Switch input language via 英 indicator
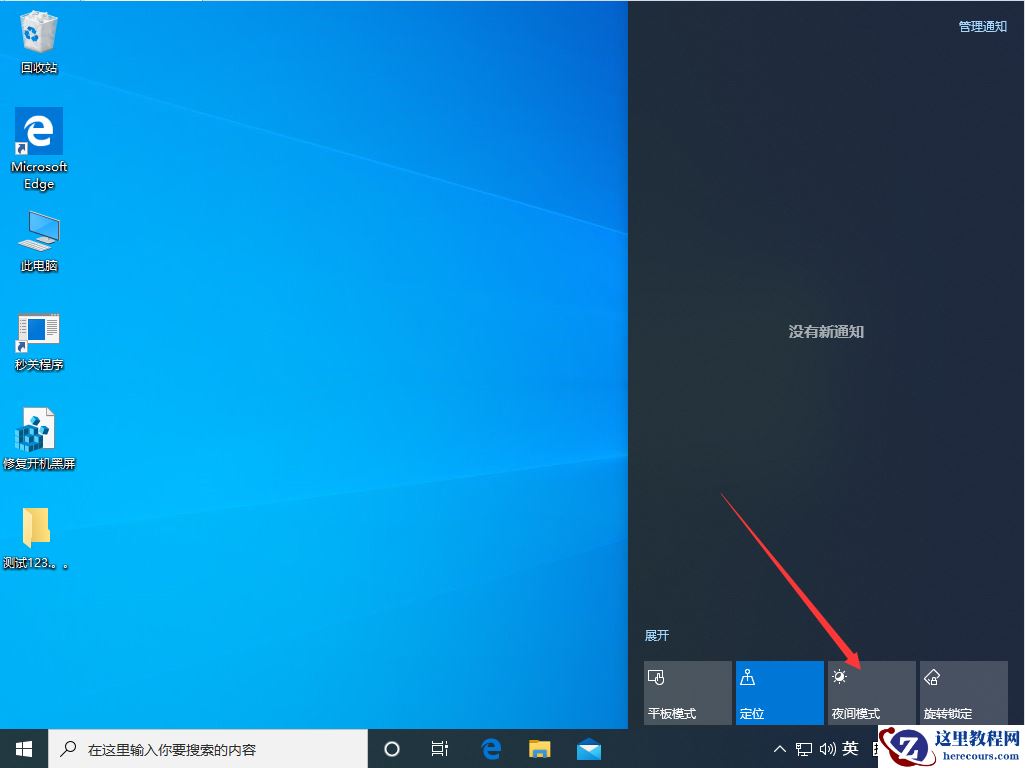Screen dimensions: 1025x768 point(851,748)
